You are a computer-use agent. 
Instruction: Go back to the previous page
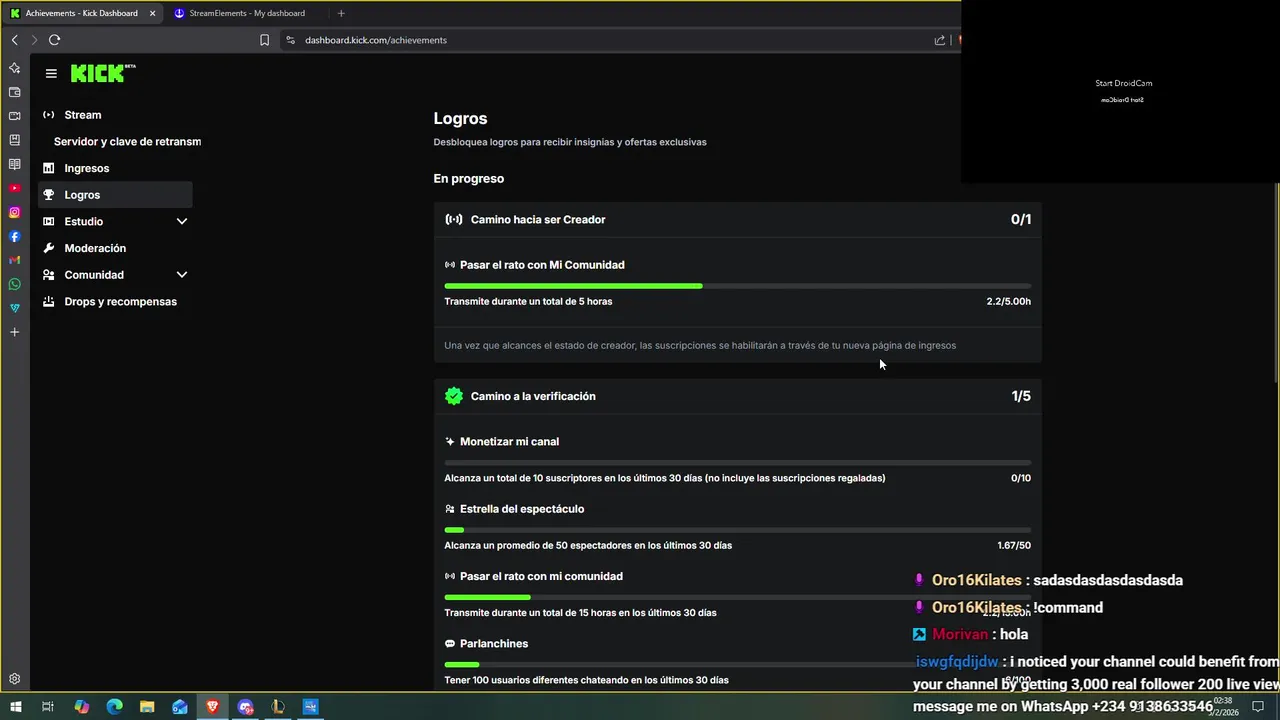click(x=14, y=40)
